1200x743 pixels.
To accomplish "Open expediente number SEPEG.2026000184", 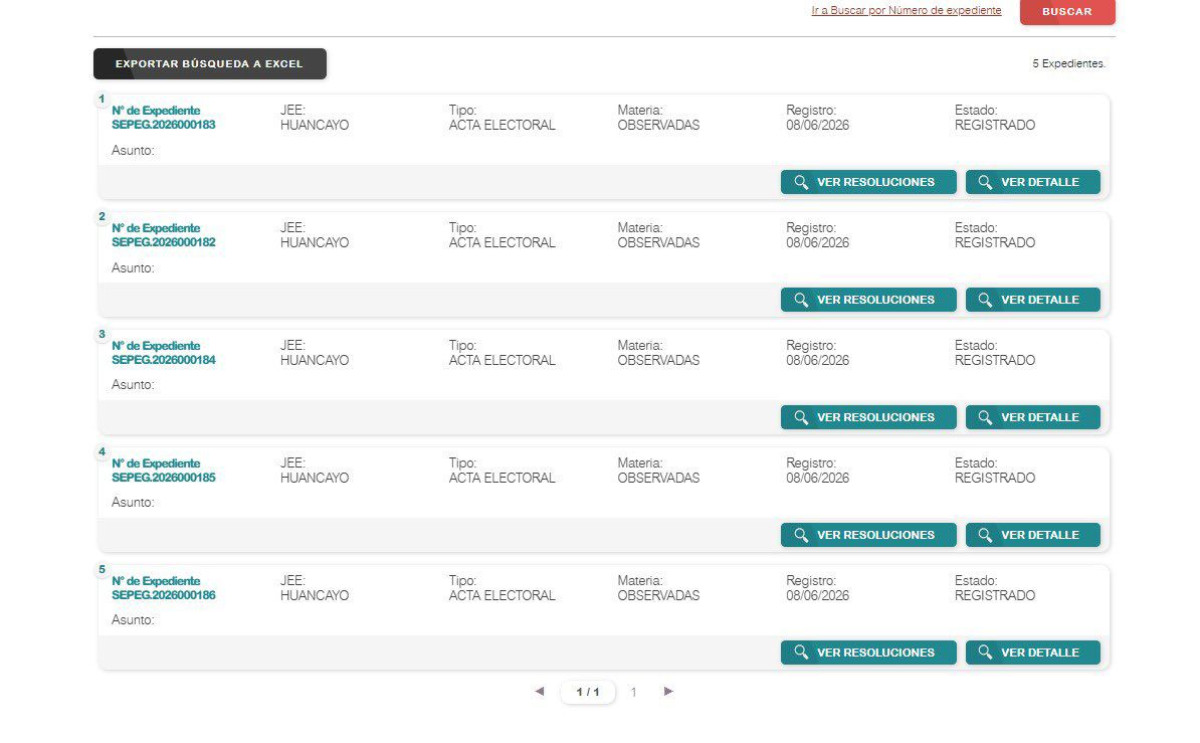I will tap(164, 361).
